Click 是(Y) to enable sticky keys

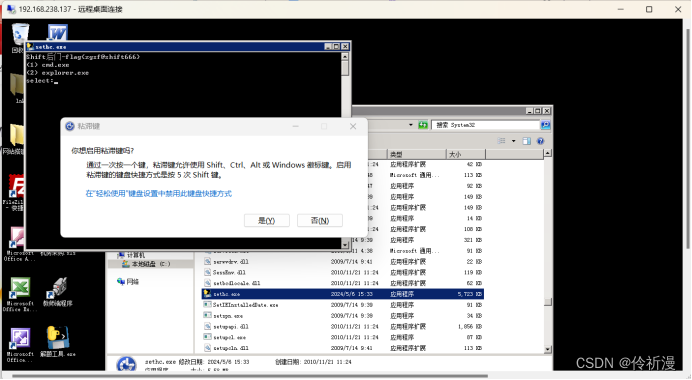[267, 220]
